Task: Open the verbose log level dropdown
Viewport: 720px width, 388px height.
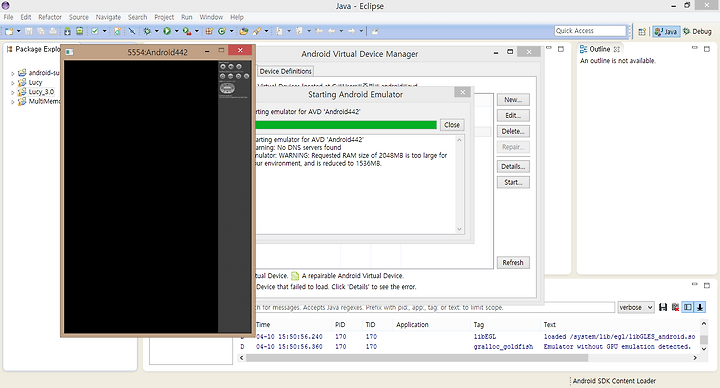Action: pyautogui.click(x=636, y=307)
